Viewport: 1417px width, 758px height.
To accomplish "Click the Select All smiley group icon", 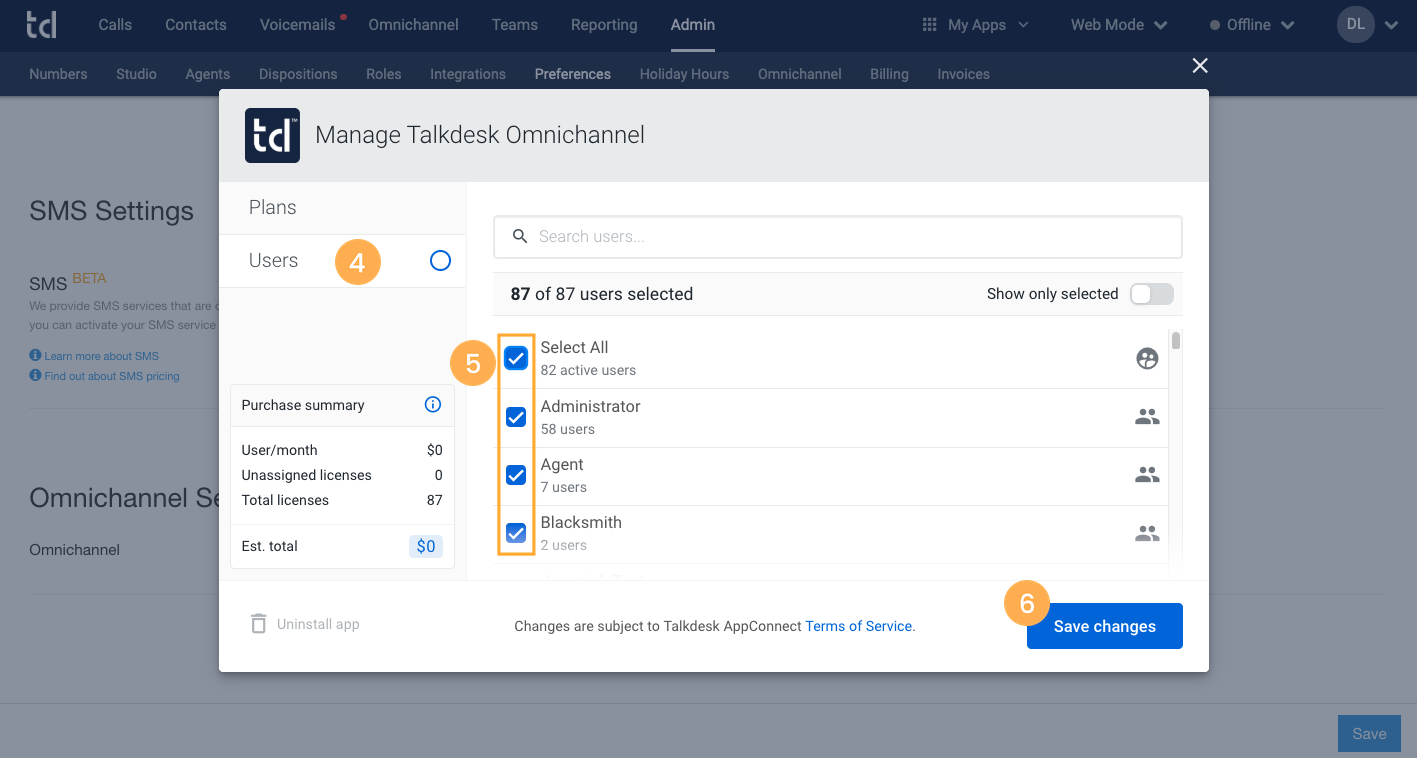I will click(x=1147, y=358).
